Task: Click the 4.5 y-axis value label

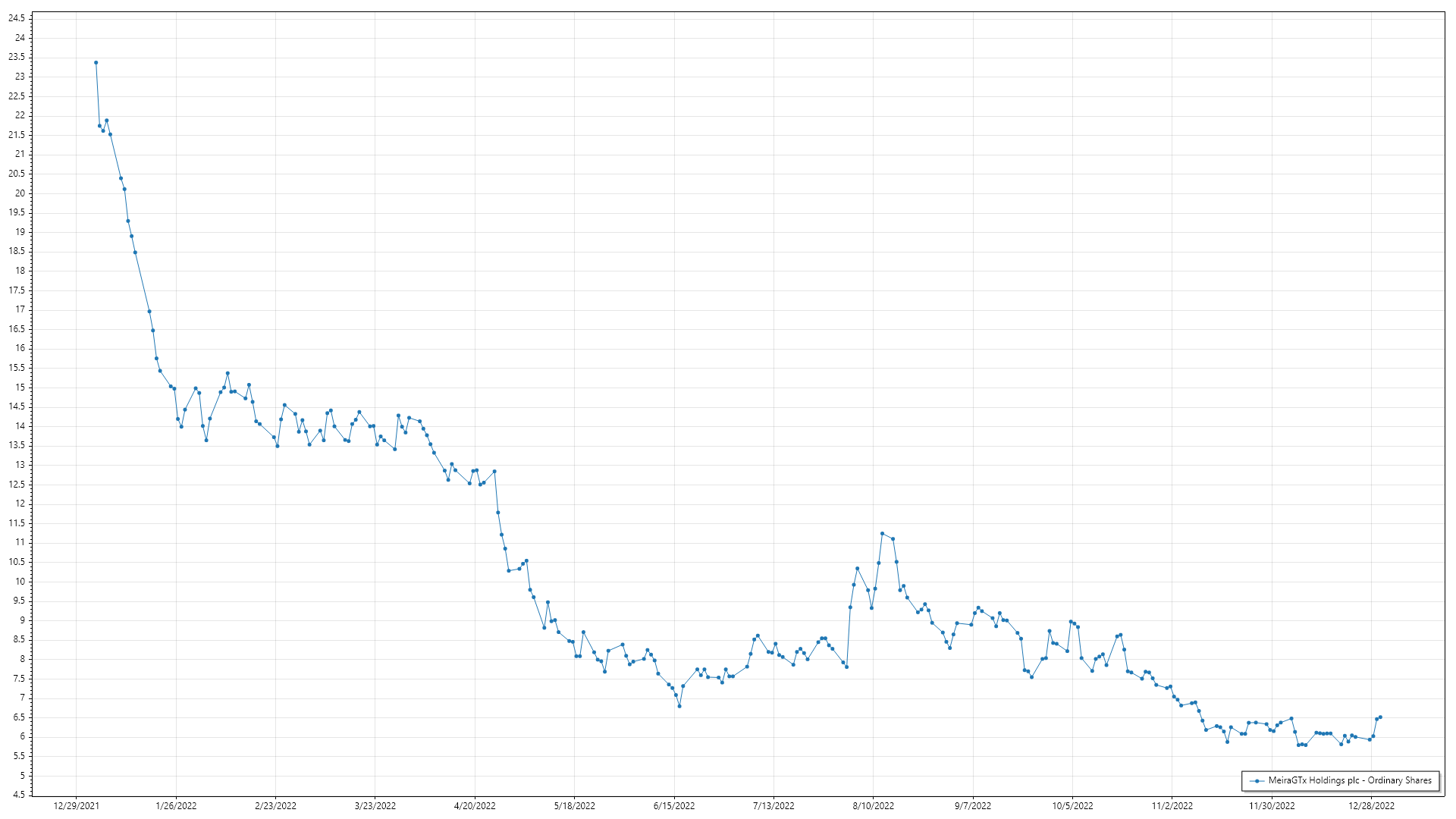Action: pyautogui.click(x=18, y=795)
